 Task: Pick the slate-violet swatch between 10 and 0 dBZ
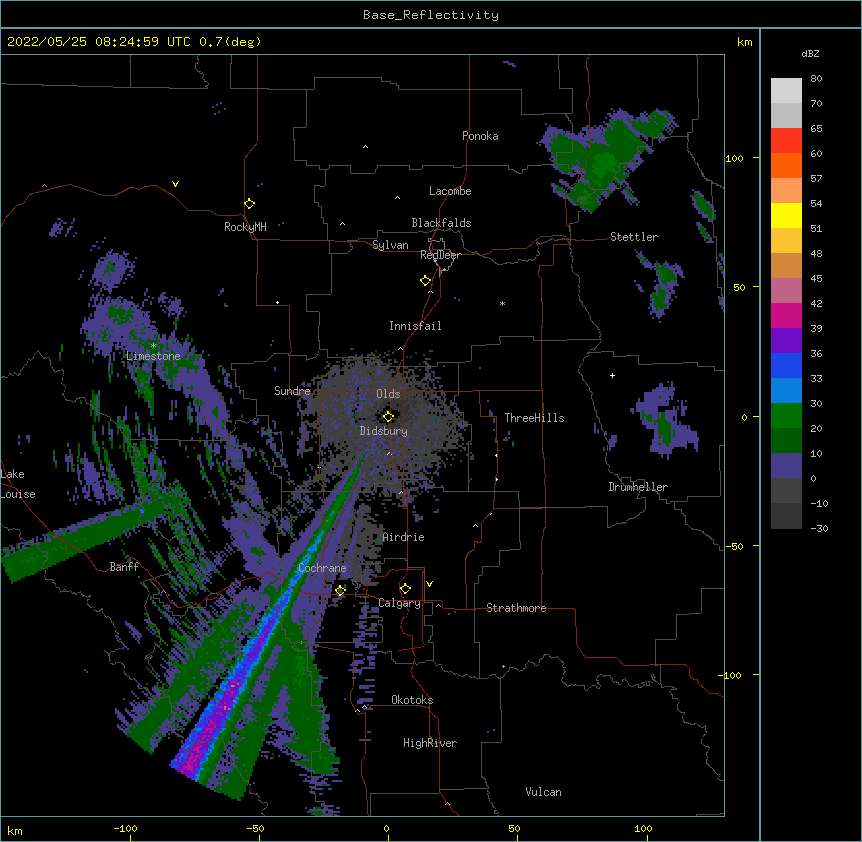tap(786, 466)
